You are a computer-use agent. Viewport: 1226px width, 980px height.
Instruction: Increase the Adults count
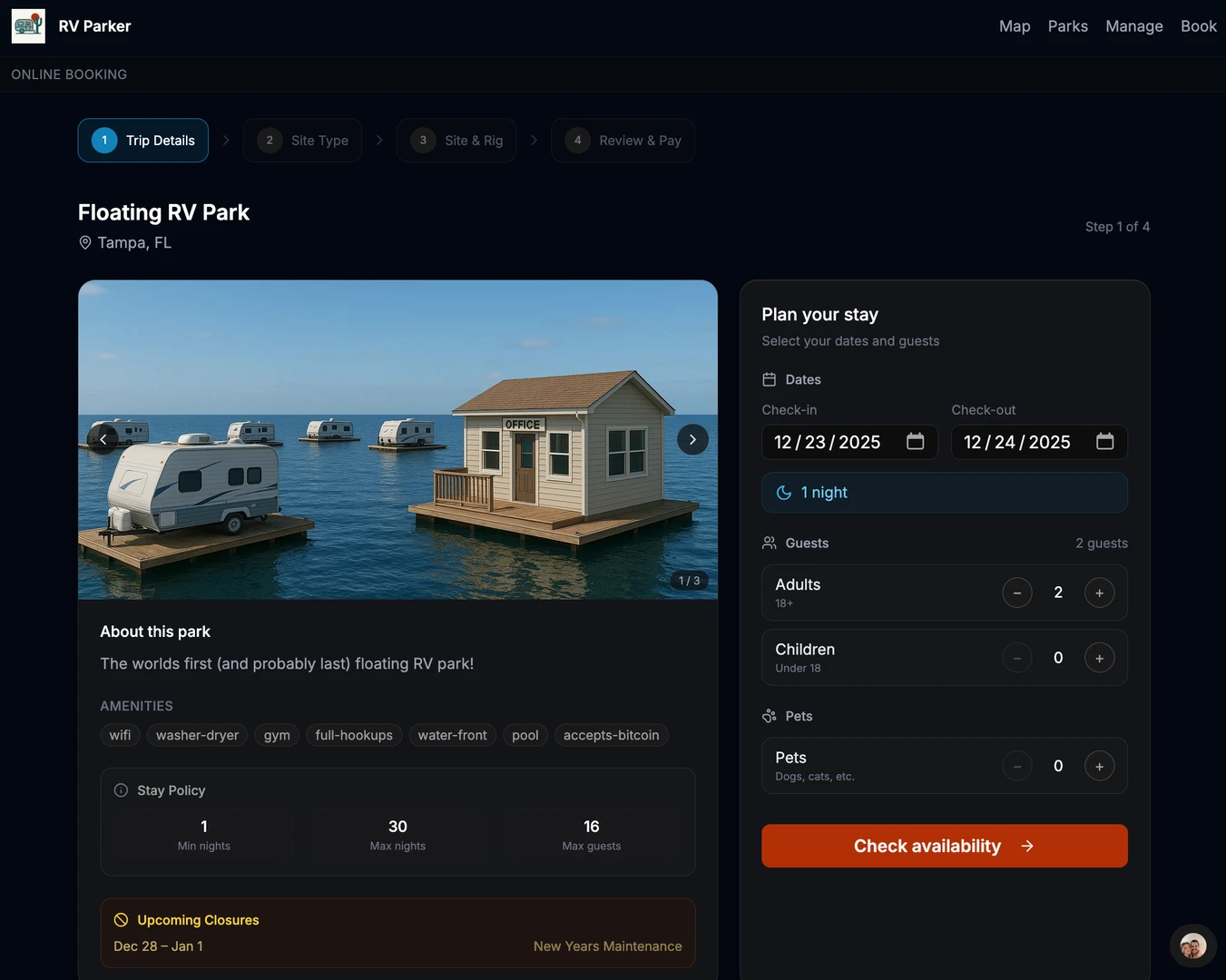coord(1099,593)
